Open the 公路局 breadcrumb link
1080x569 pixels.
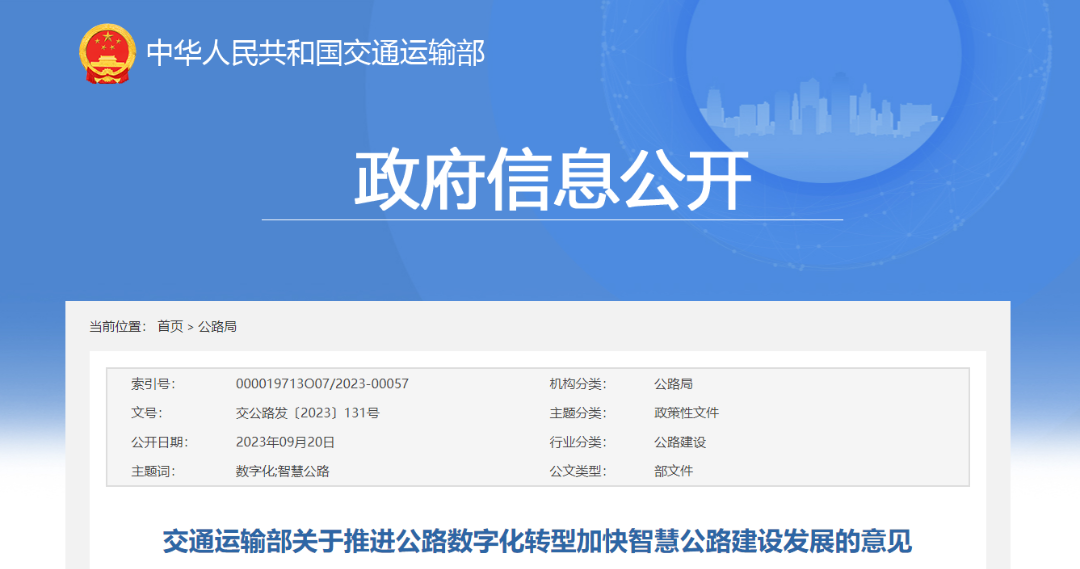coord(217,327)
